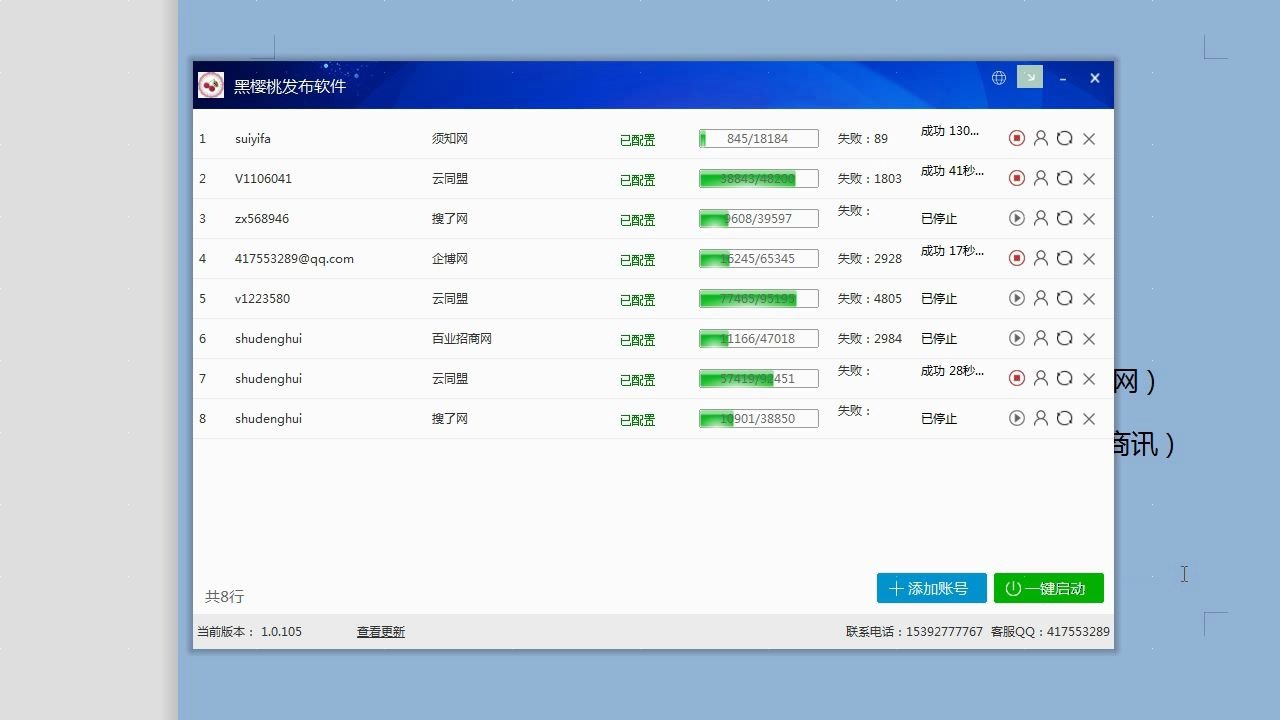Click the 黑樱桃 cherry logo
This screenshot has height=720, width=1280.
pyautogui.click(x=211, y=85)
